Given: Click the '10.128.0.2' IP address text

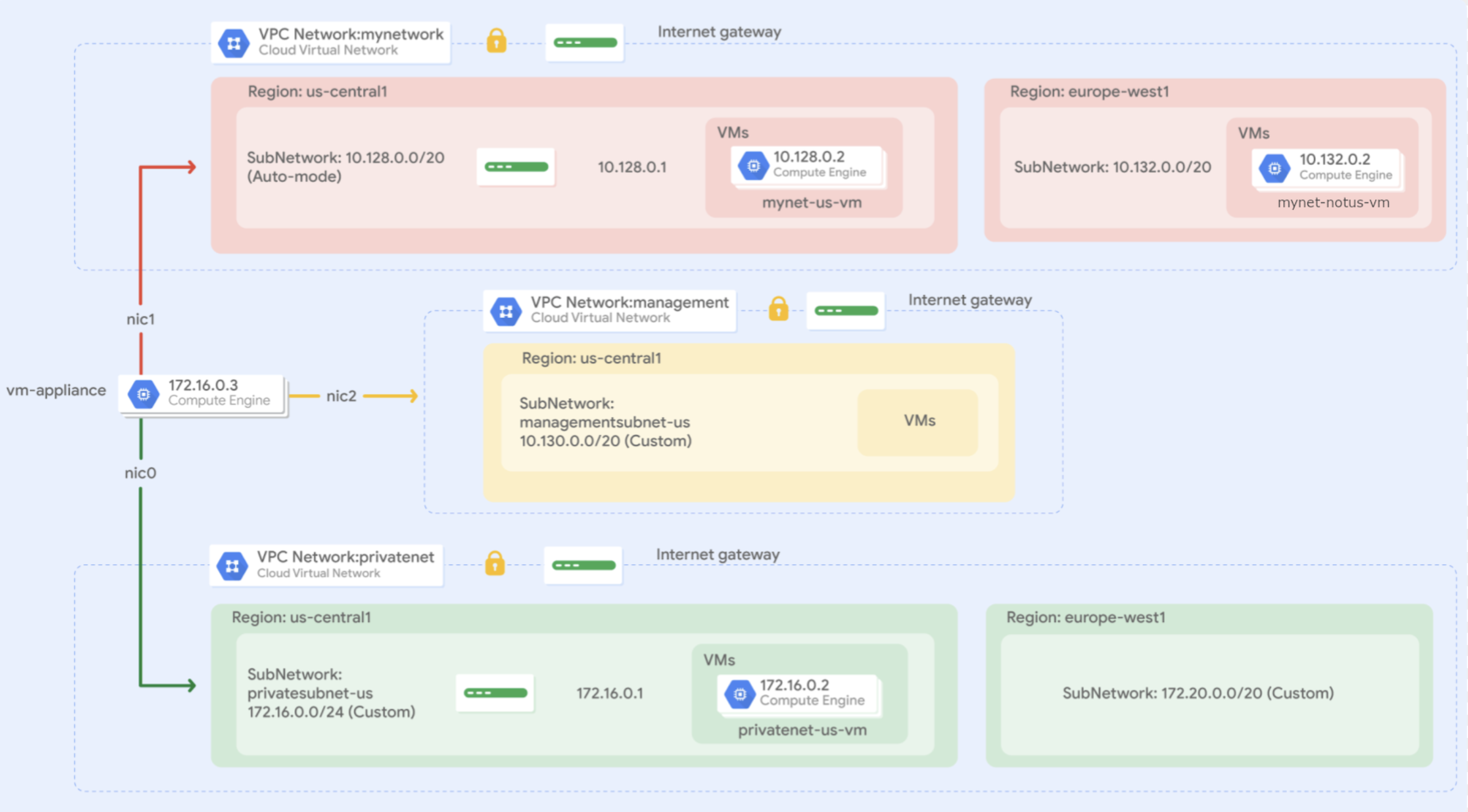Looking at the screenshot, I should coord(809,157).
